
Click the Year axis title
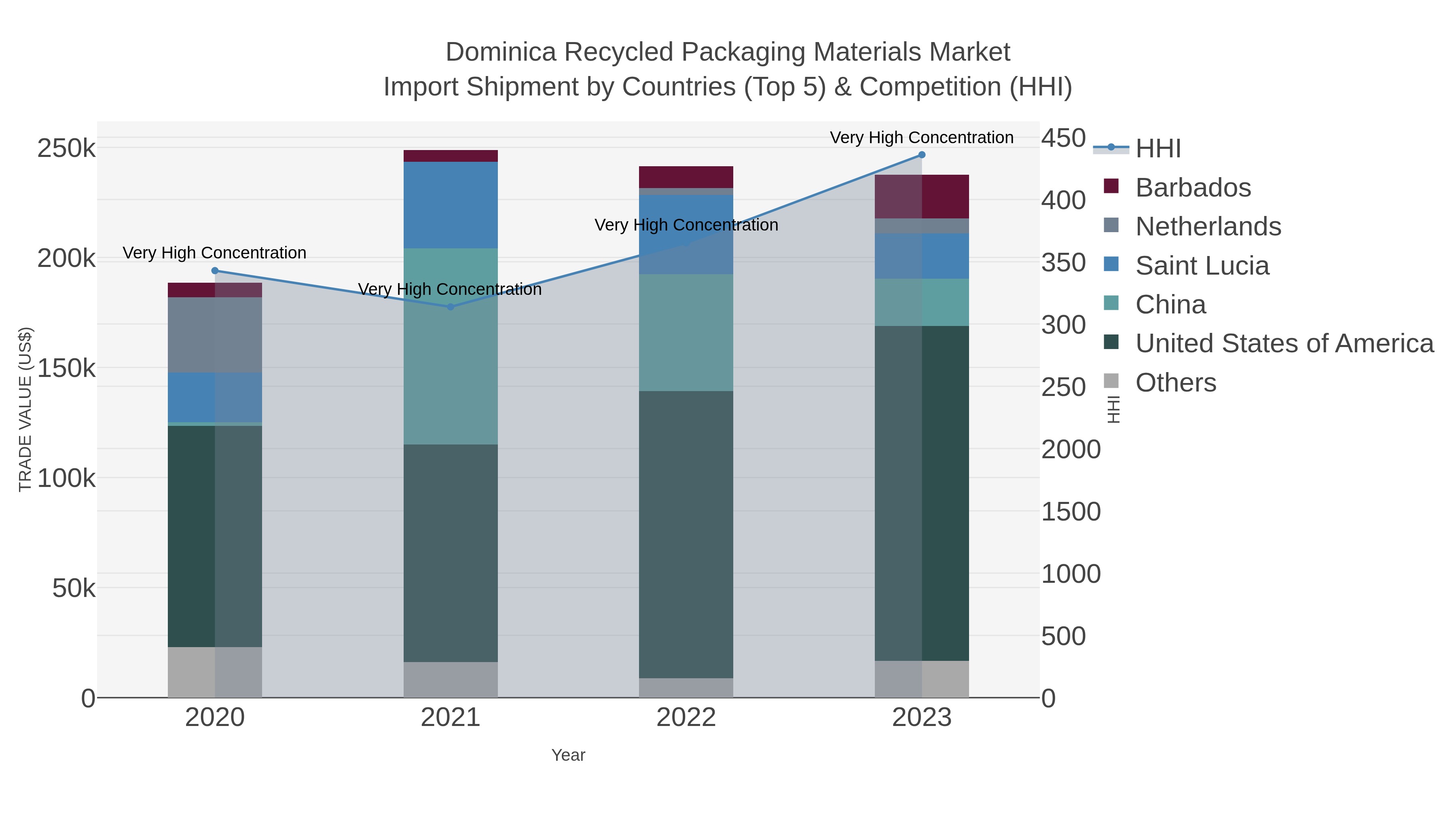click(x=568, y=755)
